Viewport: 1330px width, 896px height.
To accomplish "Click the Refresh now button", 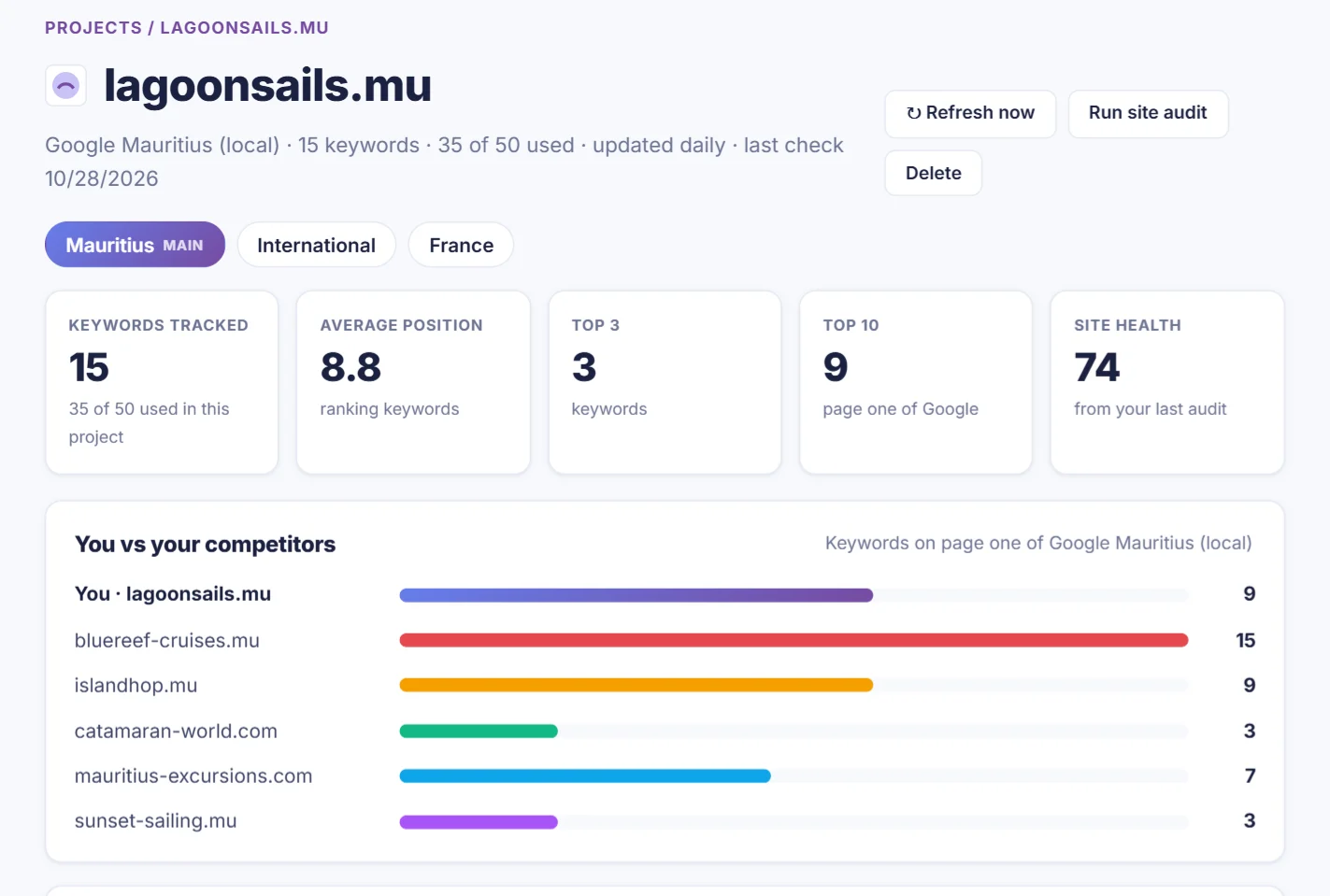I will click(970, 113).
